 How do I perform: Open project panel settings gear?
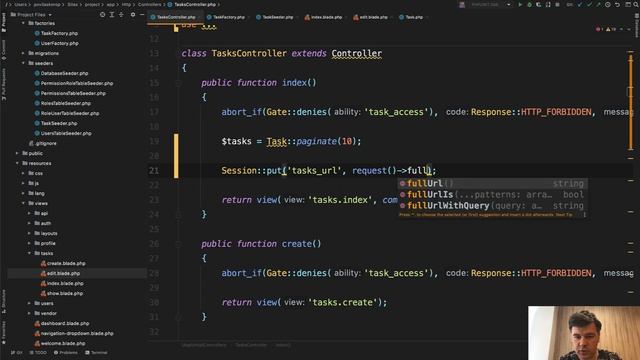133,14
